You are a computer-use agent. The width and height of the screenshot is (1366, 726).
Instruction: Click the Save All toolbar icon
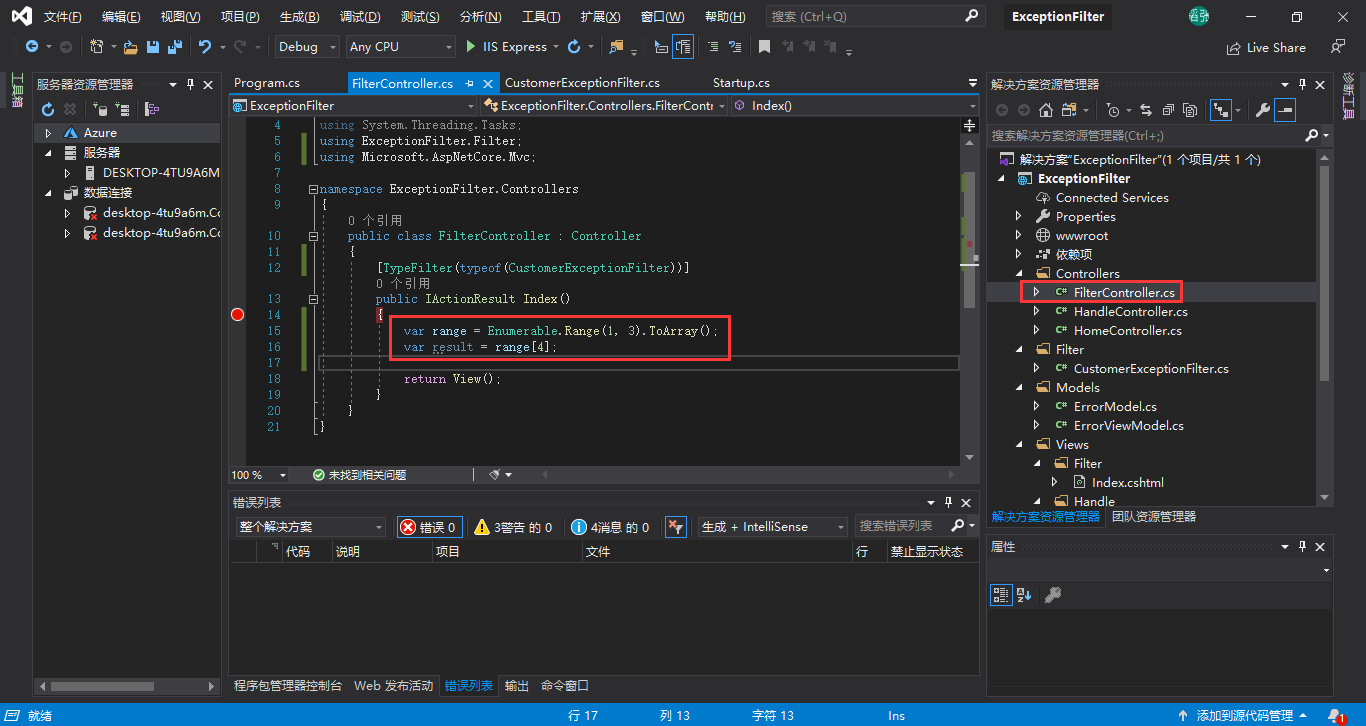point(175,47)
